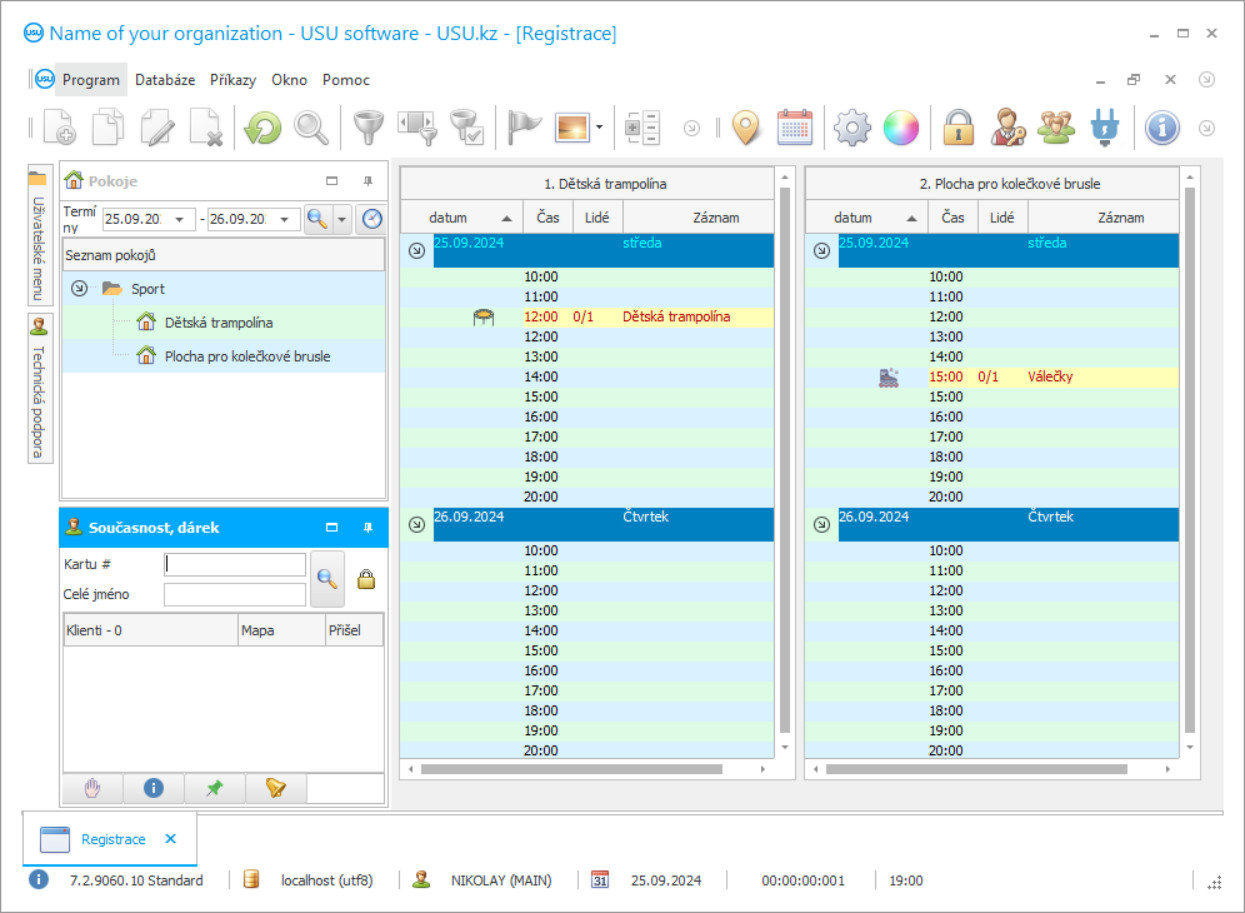Open the Color scheme wheel tool

(x=901, y=127)
